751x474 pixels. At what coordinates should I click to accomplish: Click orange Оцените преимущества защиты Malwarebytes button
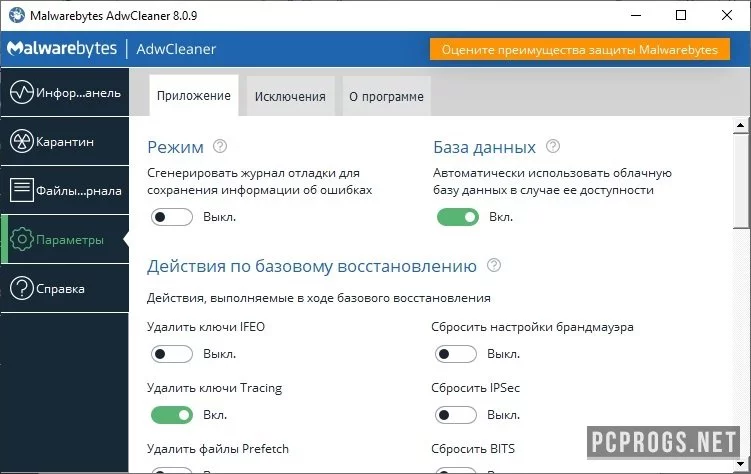pyautogui.click(x=580, y=49)
